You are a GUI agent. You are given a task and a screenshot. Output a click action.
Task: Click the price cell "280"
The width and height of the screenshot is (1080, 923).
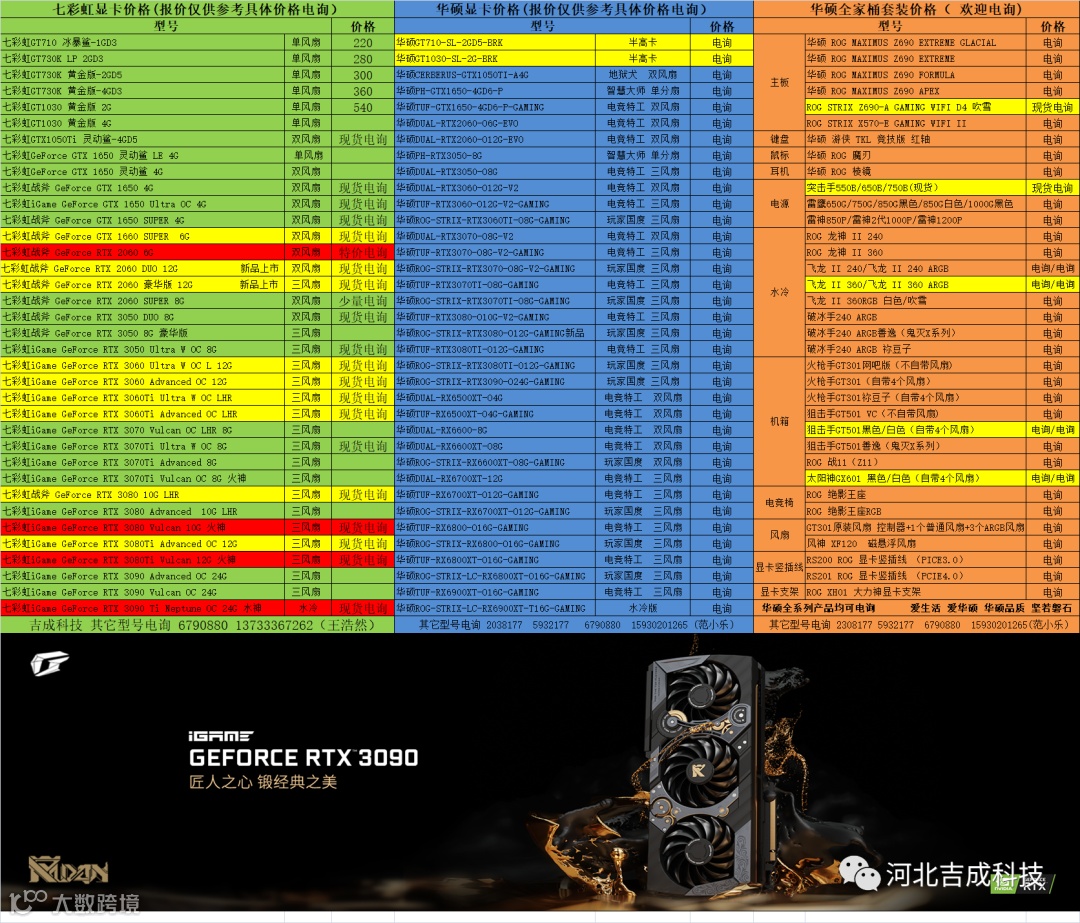363,59
